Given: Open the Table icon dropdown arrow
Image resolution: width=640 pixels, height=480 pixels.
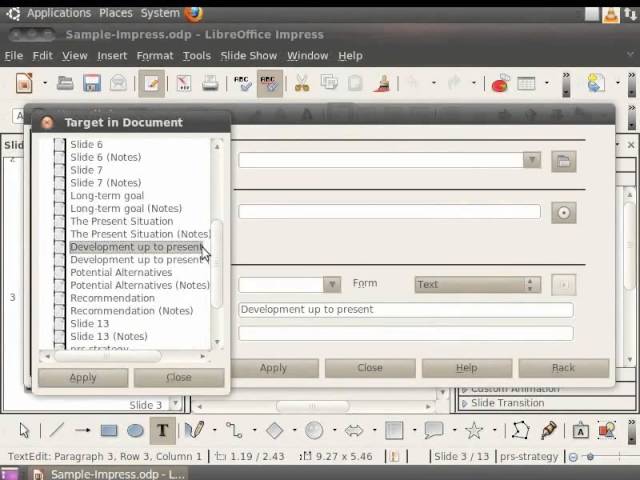Looking at the screenshot, I should click(x=547, y=83).
